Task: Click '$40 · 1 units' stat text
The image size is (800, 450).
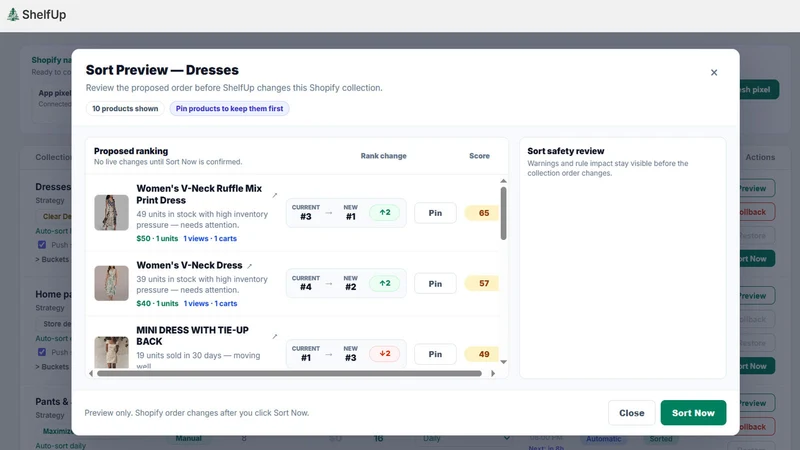Action: coord(157,304)
